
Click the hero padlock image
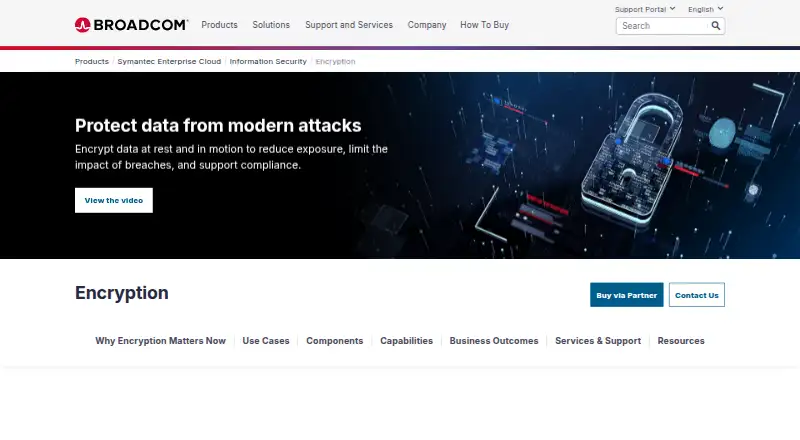pos(633,158)
